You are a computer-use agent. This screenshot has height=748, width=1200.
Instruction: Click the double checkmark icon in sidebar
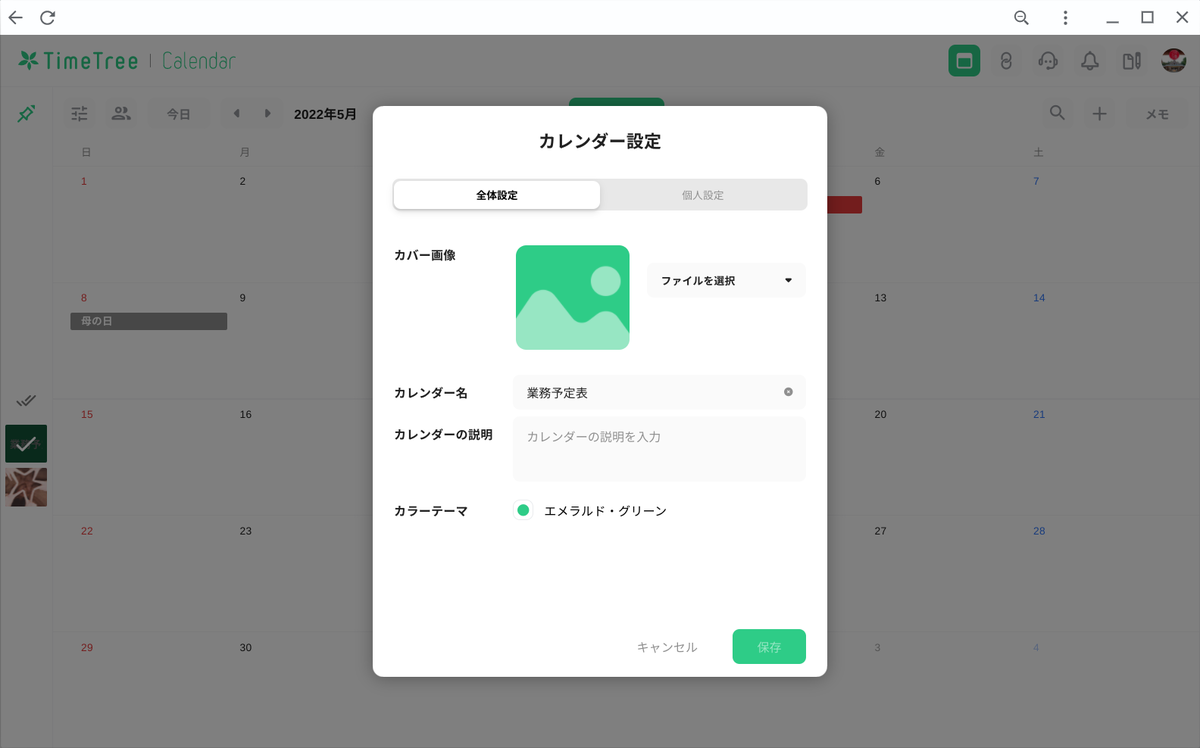point(26,400)
